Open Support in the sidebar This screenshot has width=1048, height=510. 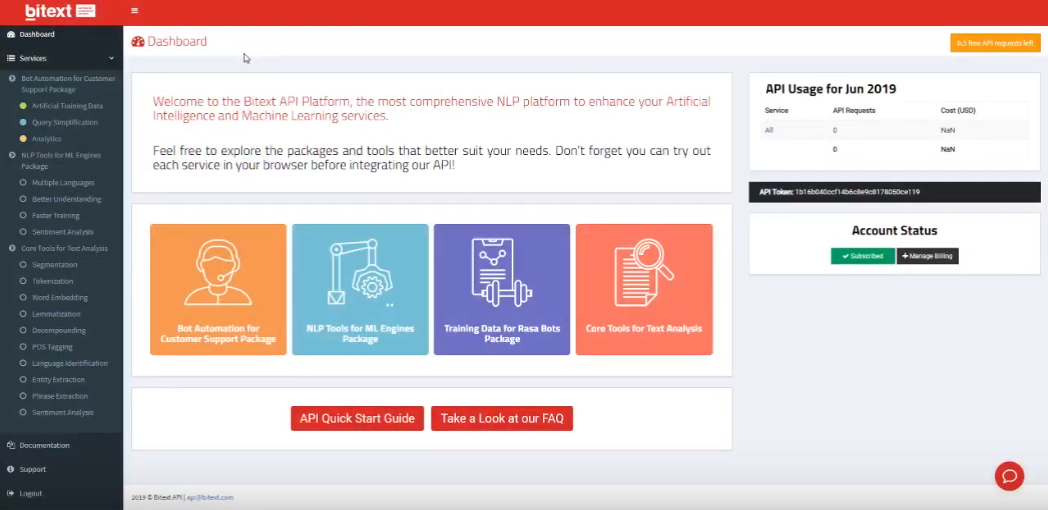click(32, 469)
